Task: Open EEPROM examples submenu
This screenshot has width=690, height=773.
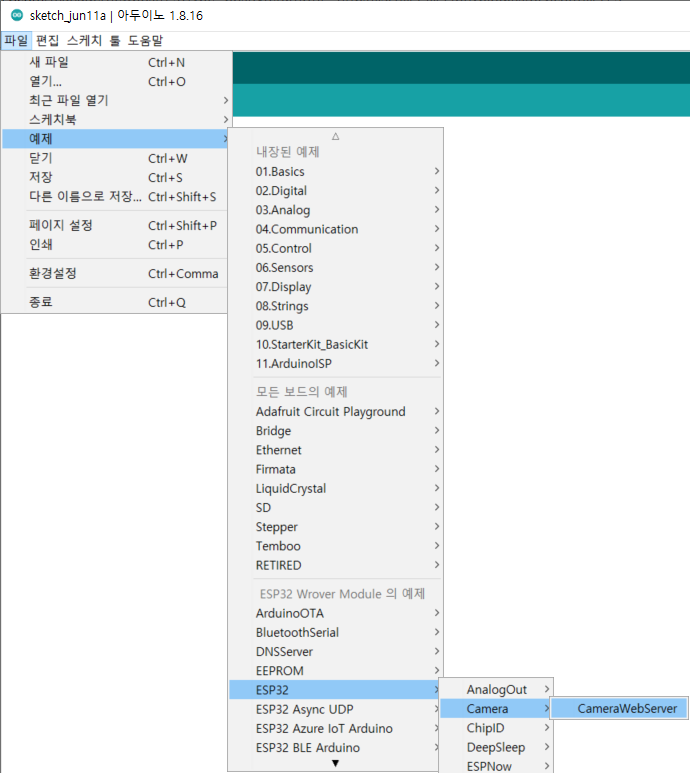Action: click(x=336, y=671)
